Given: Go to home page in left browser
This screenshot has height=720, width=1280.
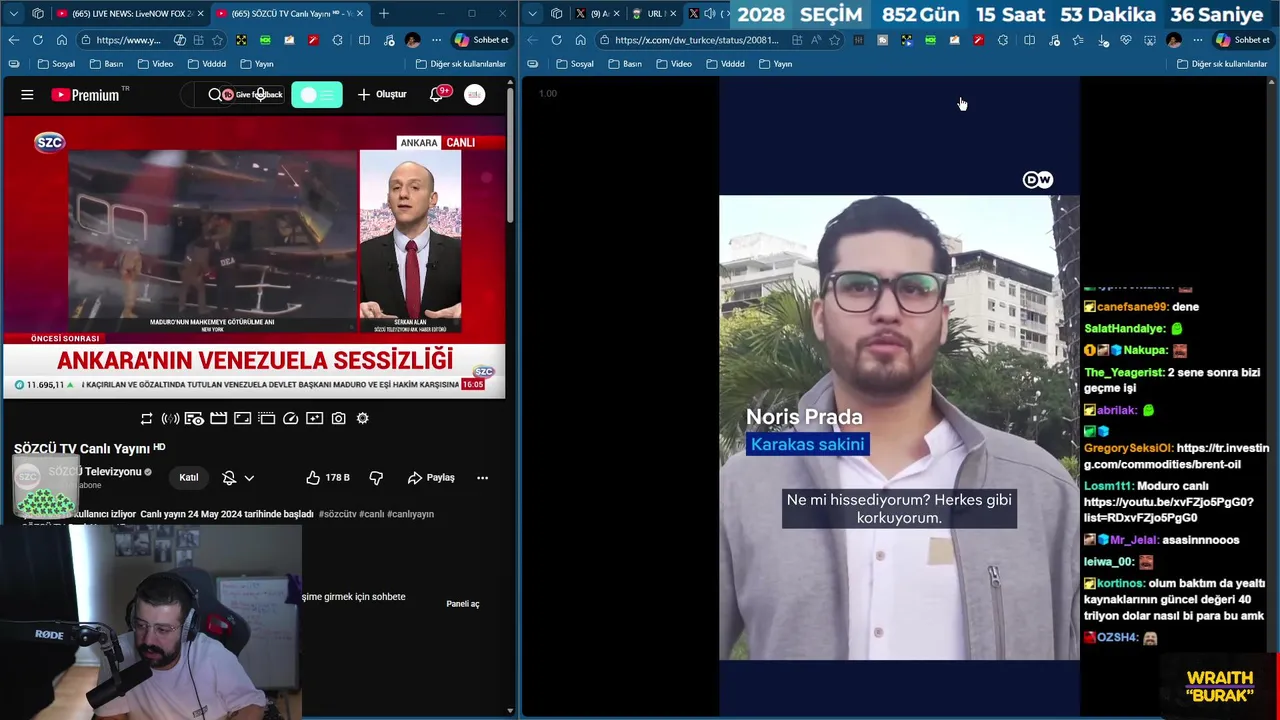Looking at the screenshot, I should tap(61, 40).
